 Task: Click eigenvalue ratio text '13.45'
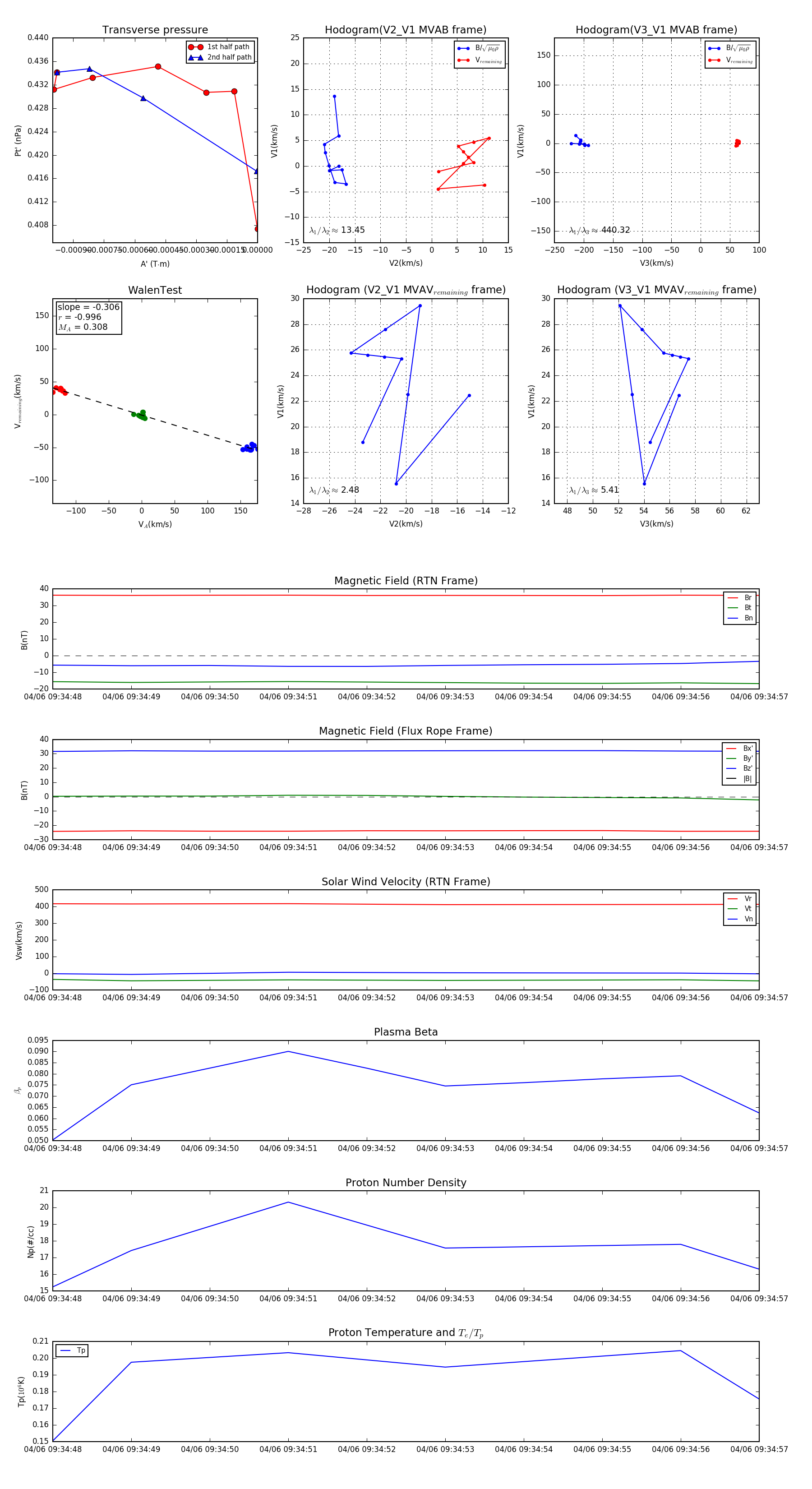pyautogui.click(x=352, y=230)
